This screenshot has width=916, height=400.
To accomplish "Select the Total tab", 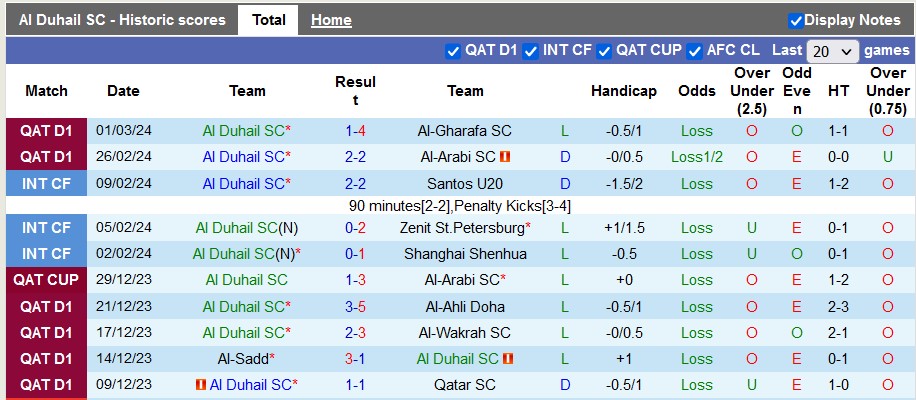I will click(x=268, y=20).
